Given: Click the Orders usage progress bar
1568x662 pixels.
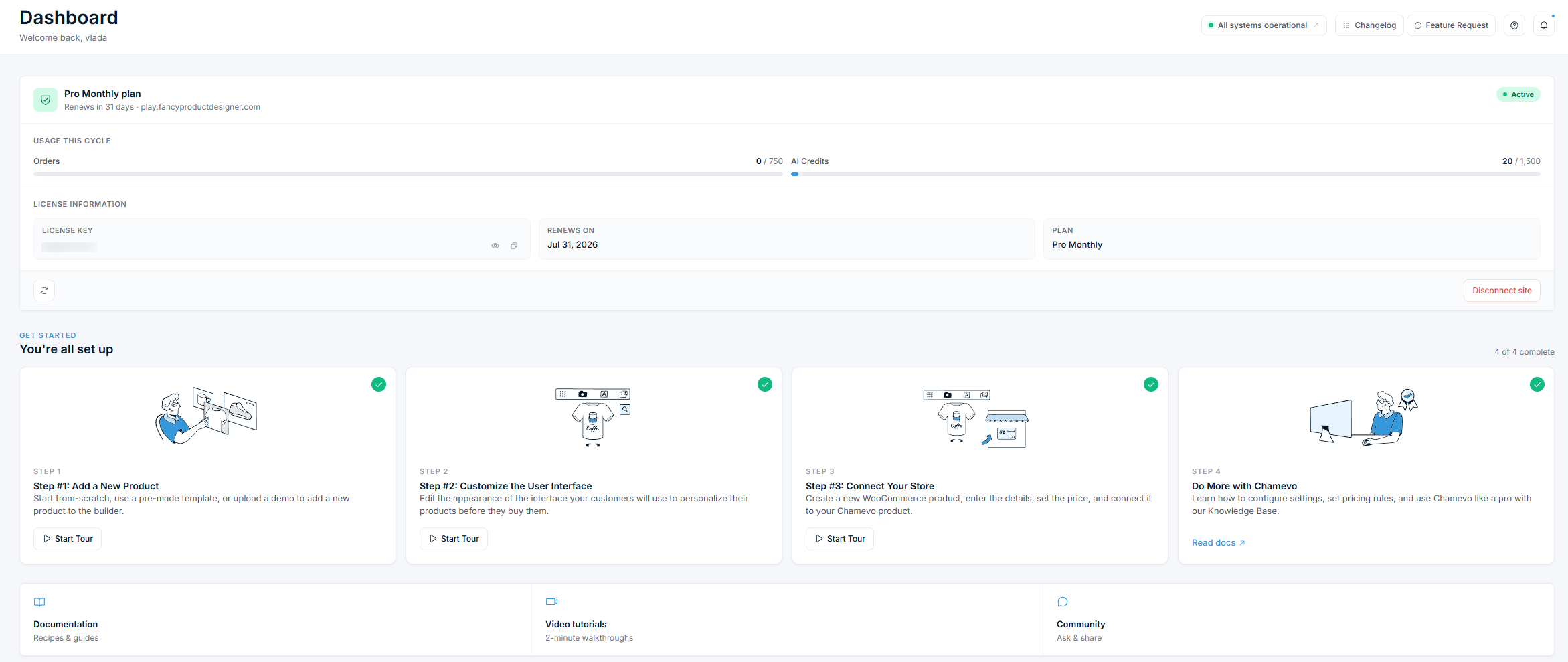Looking at the screenshot, I should pos(408,174).
